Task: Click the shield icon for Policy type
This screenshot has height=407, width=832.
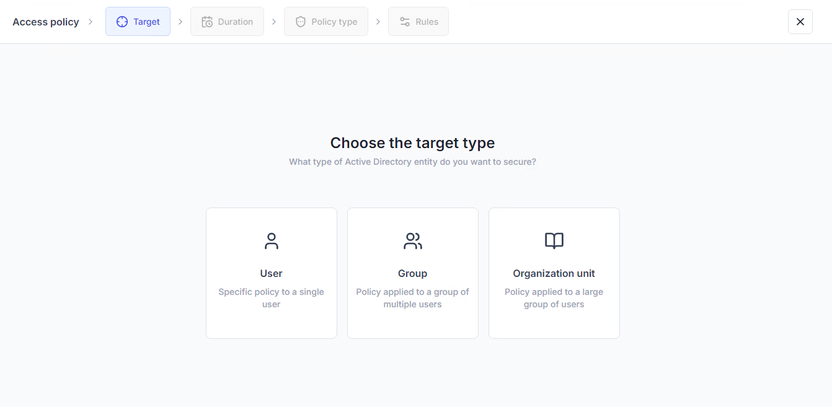Action: (x=300, y=22)
